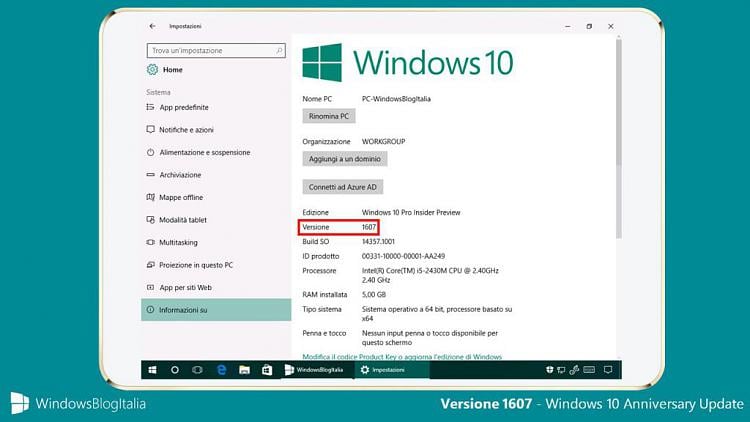Minimize the Impostazioni window
The image size is (750, 422).
(x=567, y=26)
